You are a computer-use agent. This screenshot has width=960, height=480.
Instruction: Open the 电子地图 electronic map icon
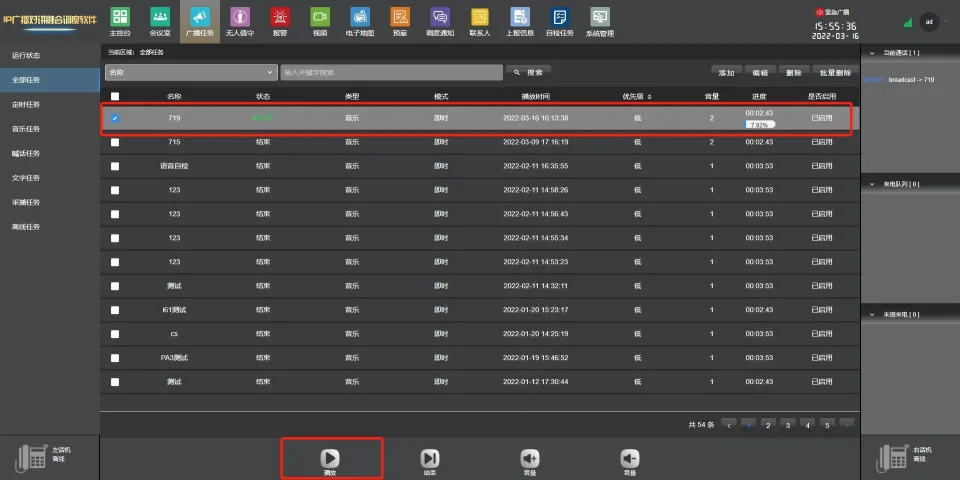pos(359,21)
